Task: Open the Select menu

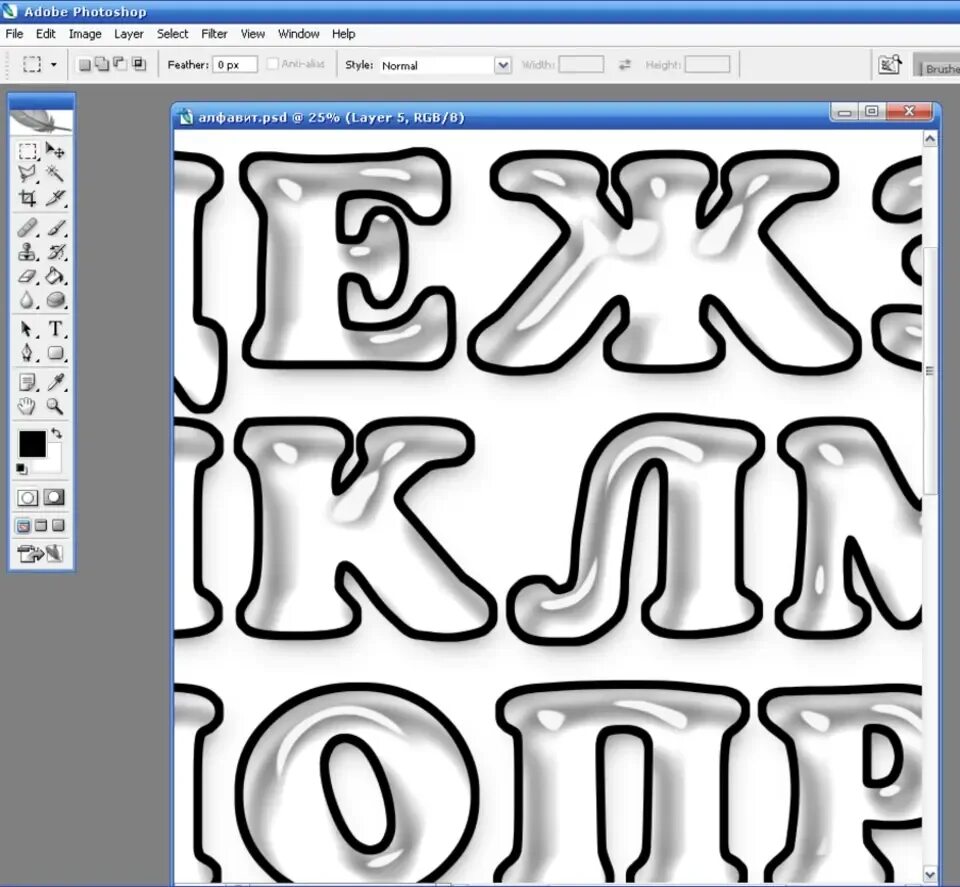Action: (172, 34)
